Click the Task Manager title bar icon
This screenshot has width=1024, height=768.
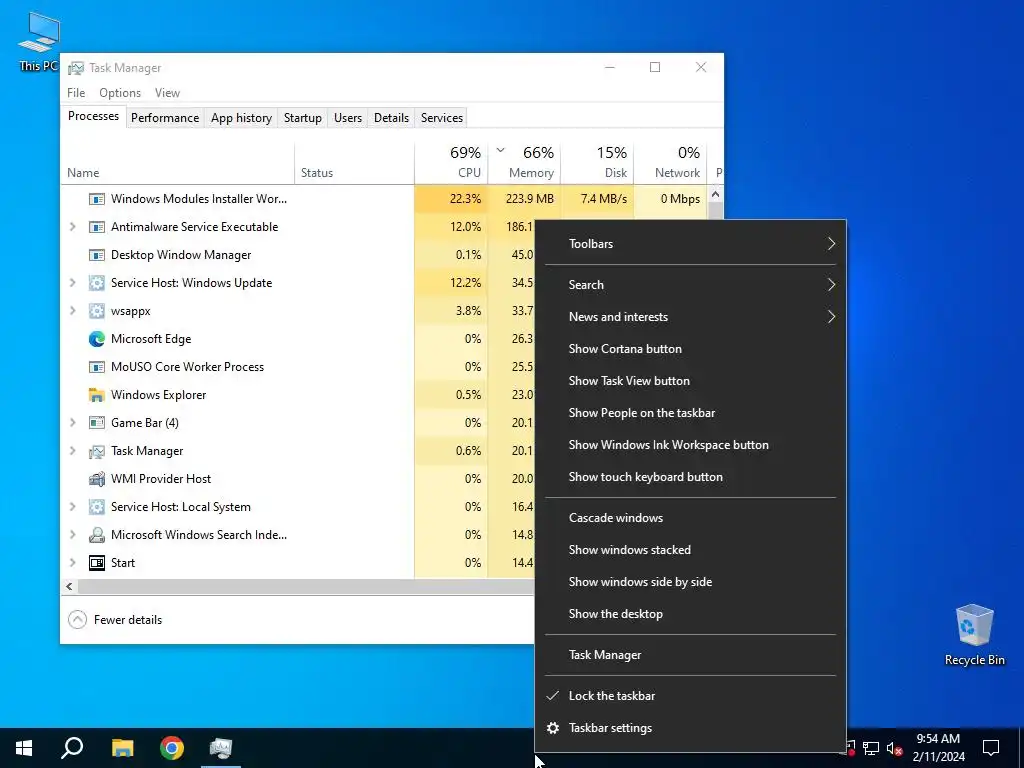(76, 68)
